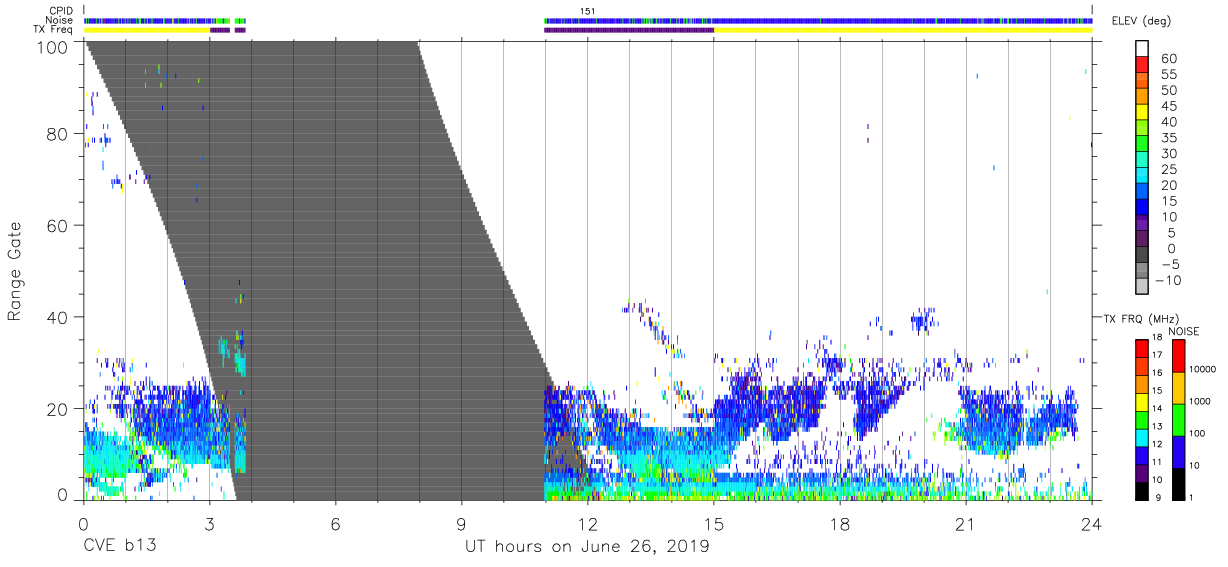Click the '13' label on TX FRQ colorbar
Viewport: 1228px width, 567px height.
pos(1157,426)
